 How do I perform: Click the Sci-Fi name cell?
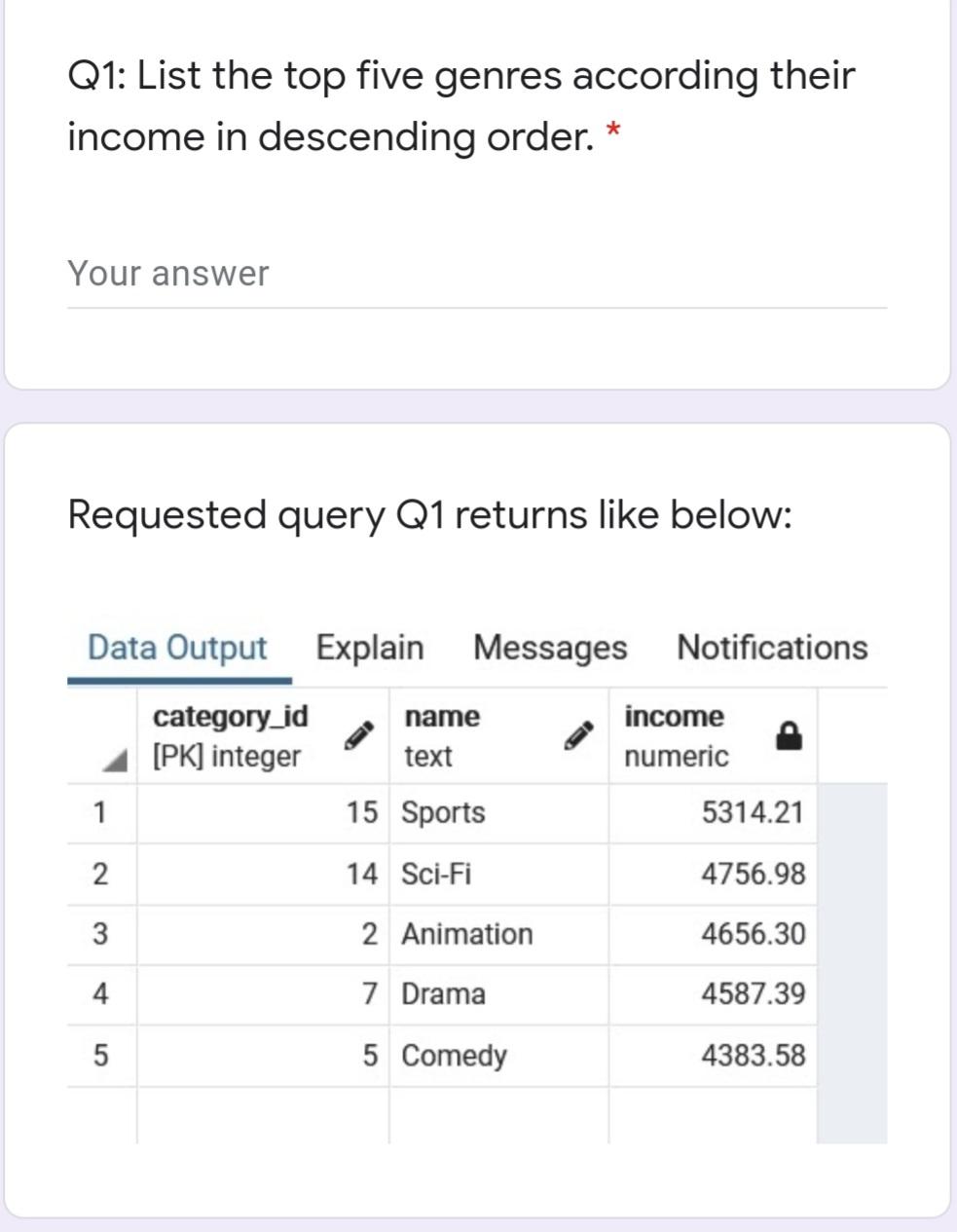pos(436,874)
